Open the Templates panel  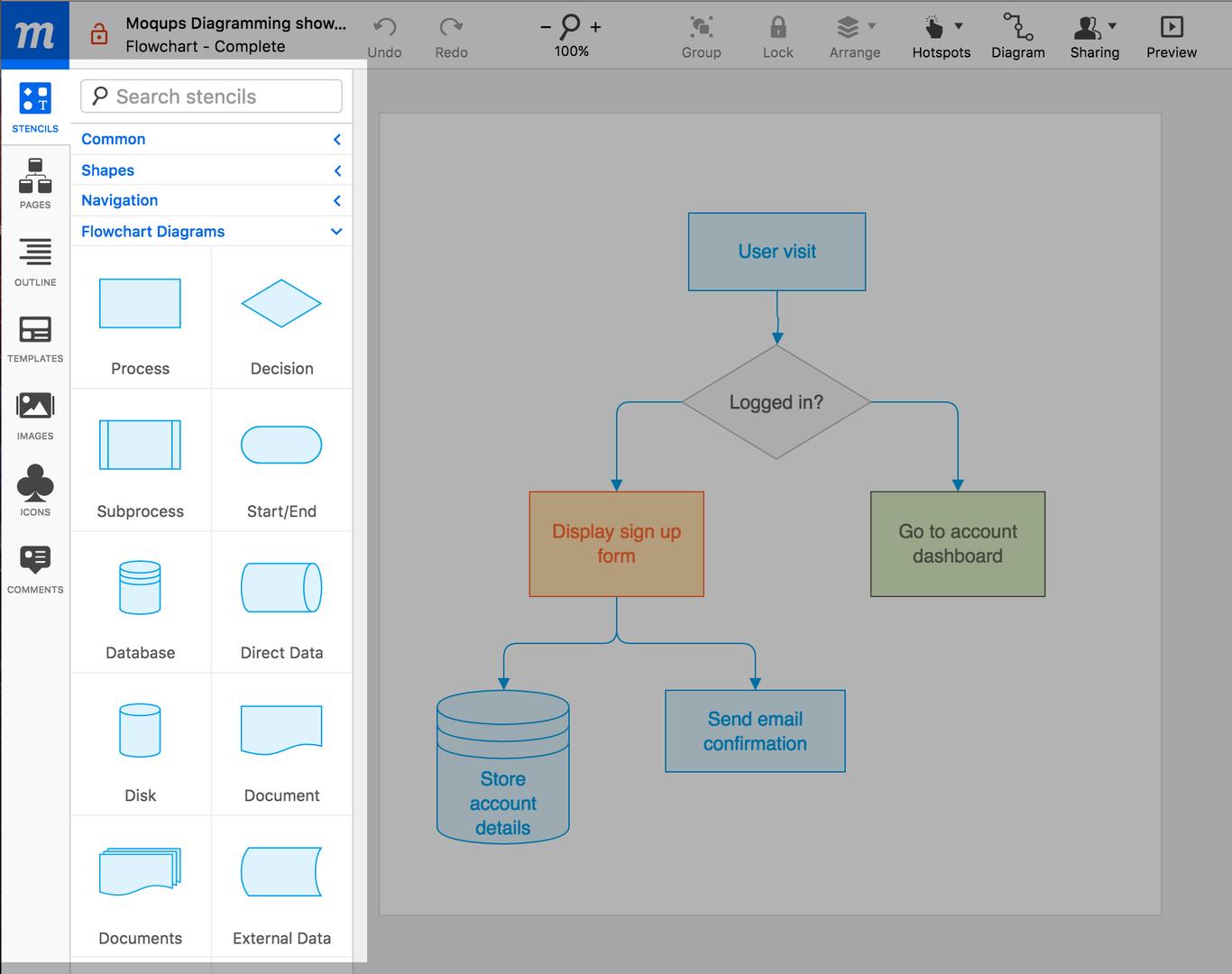tap(35, 338)
